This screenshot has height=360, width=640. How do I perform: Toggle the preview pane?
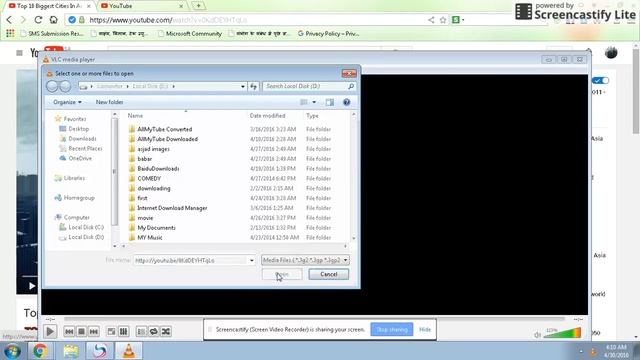330,102
